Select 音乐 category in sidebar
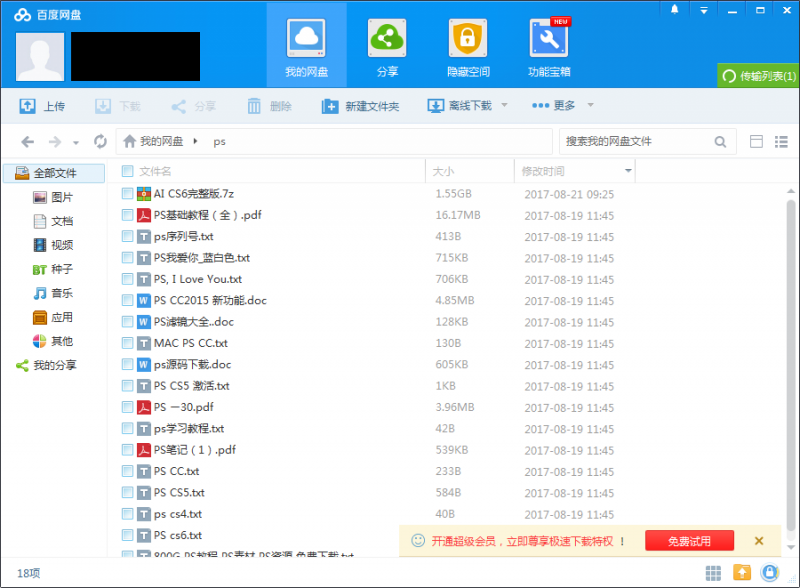The height and width of the screenshot is (588, 800). 53,293
